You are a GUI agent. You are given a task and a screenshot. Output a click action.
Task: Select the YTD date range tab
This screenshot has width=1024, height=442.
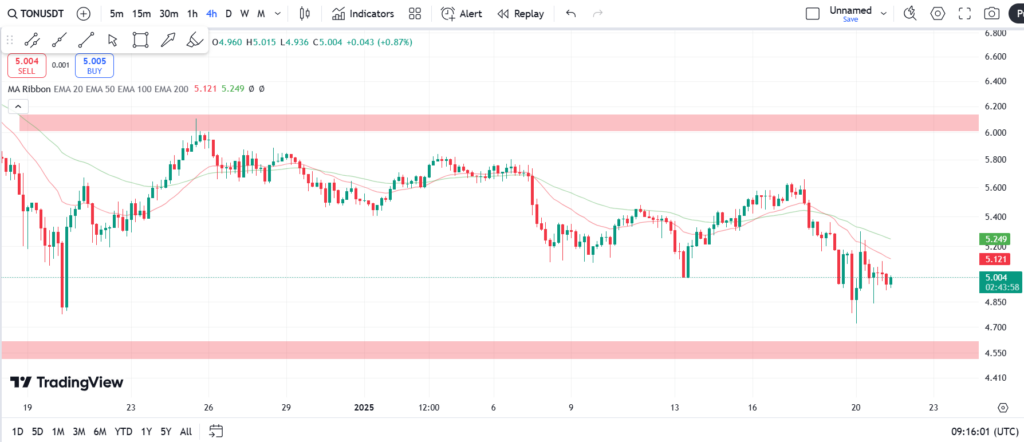[124, 431]
